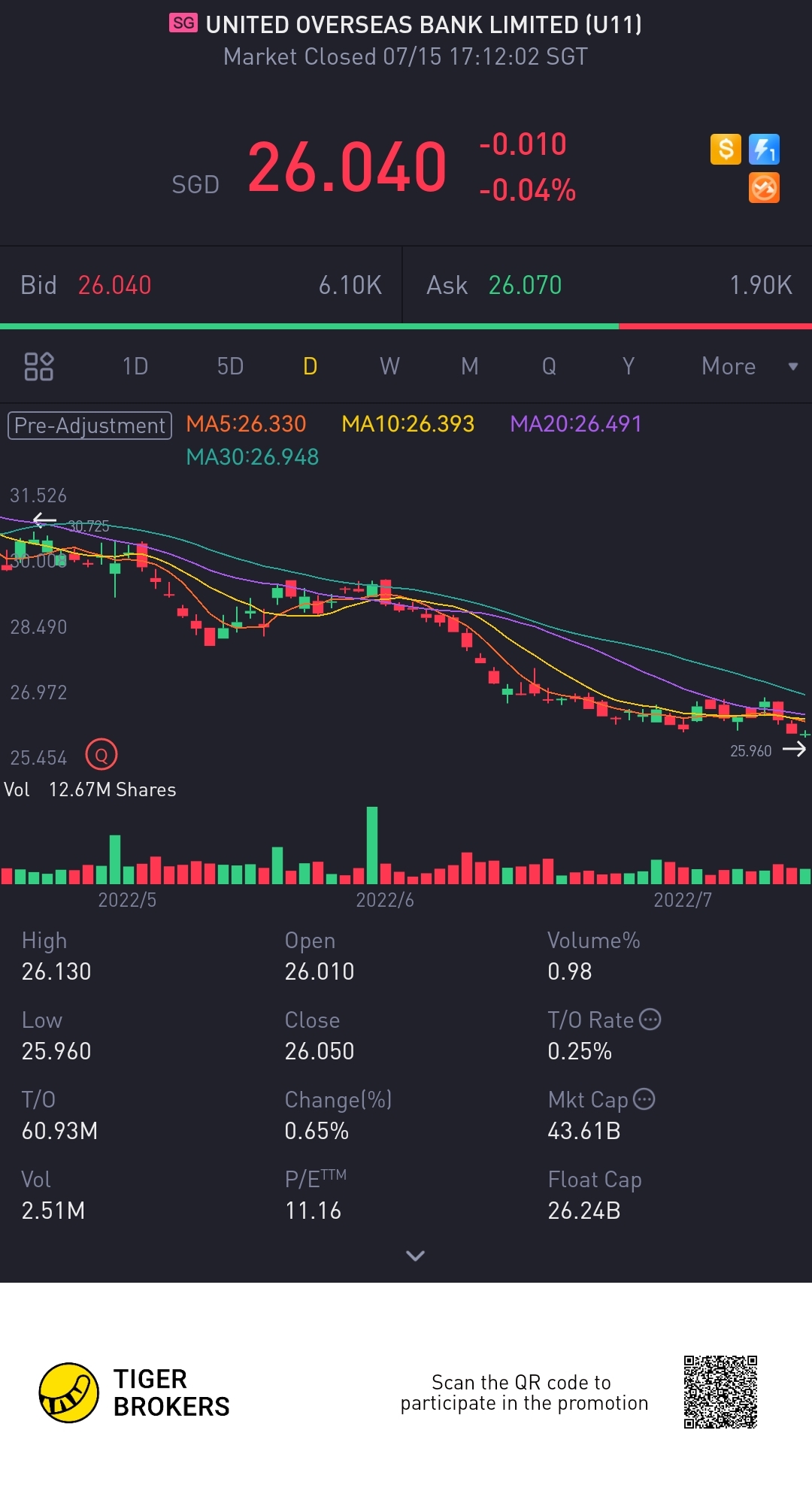Tap the tallest green volume bar
This screenshot has width=812, height=1503.
click(372, 845)
